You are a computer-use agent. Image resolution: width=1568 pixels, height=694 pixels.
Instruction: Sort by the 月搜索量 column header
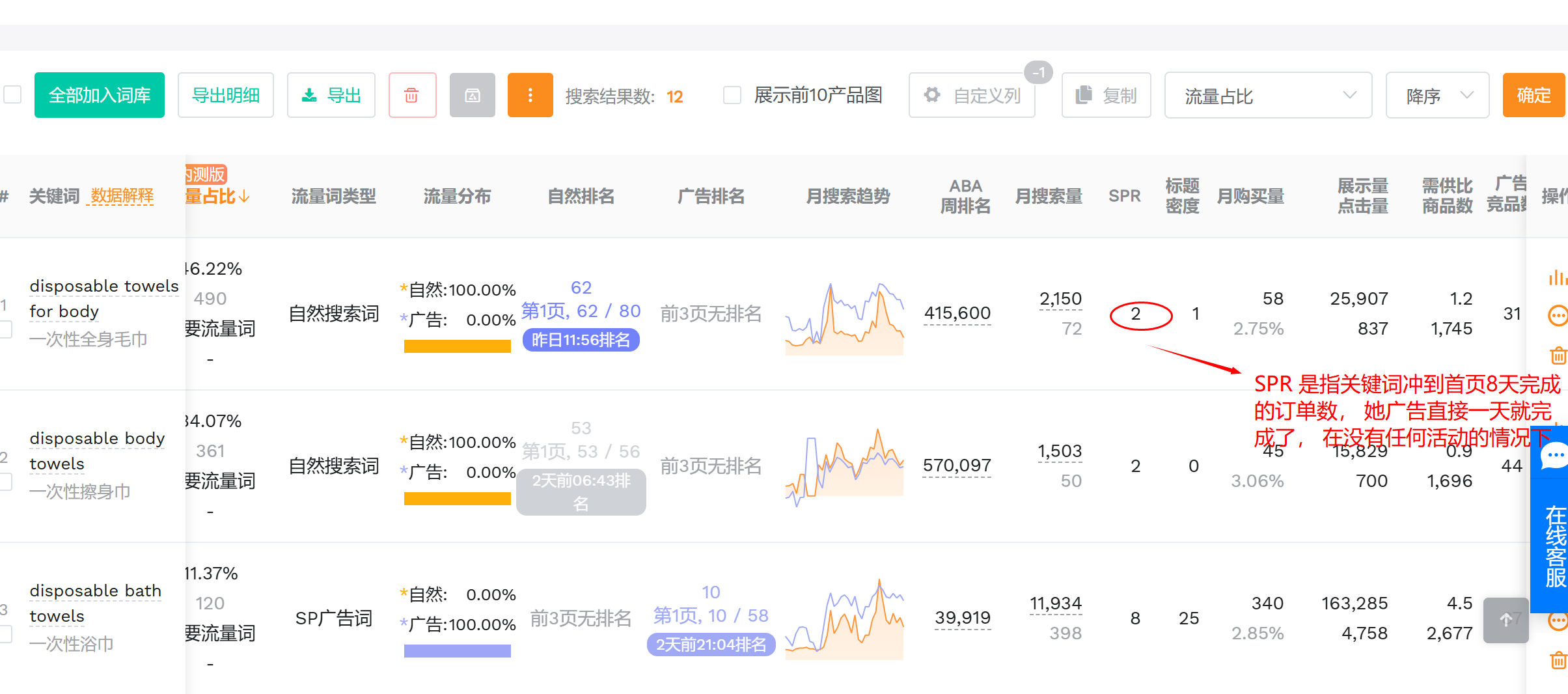tap(1048, 196)
